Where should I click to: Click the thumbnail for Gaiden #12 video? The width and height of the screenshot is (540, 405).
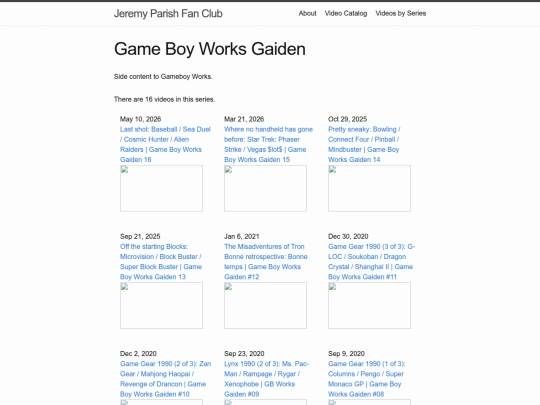(265, 305)
